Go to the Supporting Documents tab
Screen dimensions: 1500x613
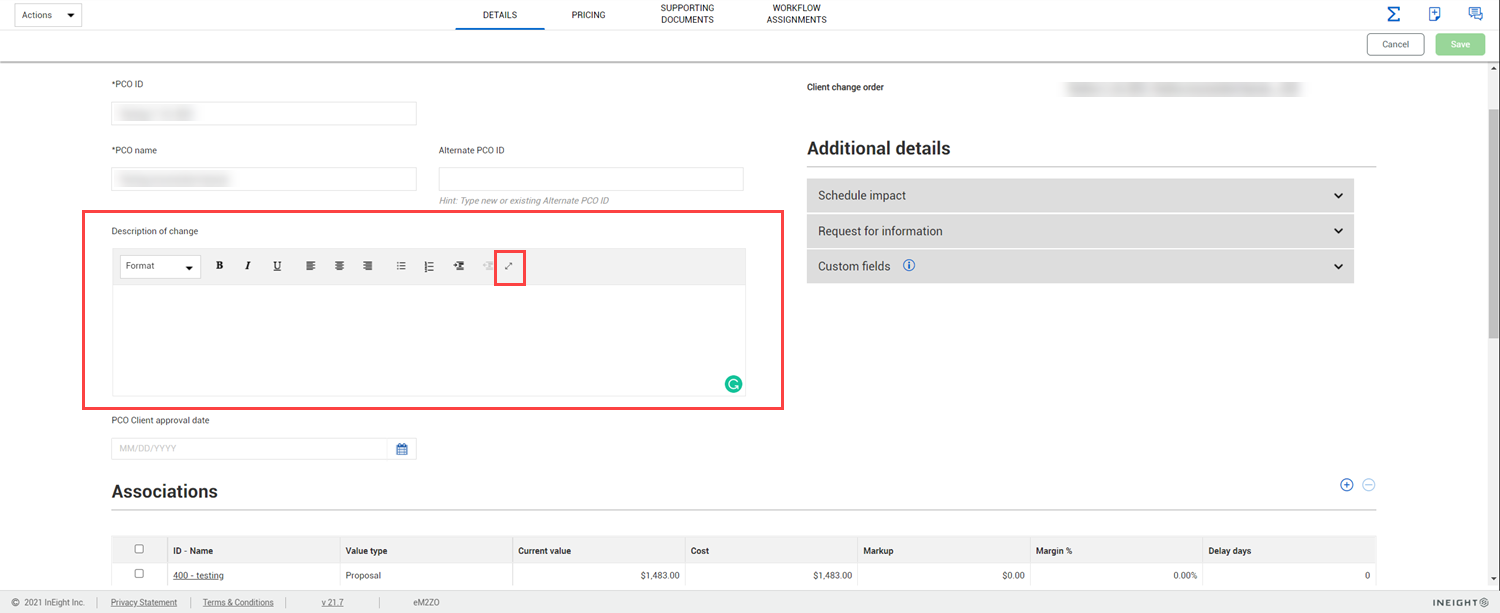[687, 14]
